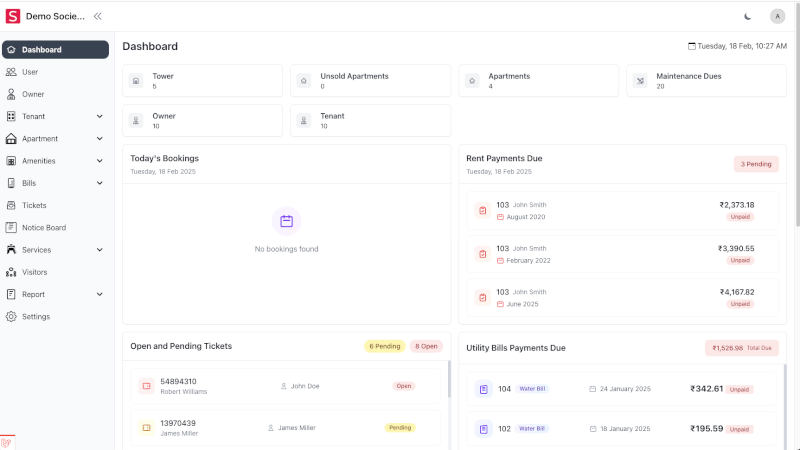Expand the Apartment sidebar submenu
The image size is (800, 450).
coord(99,139)
